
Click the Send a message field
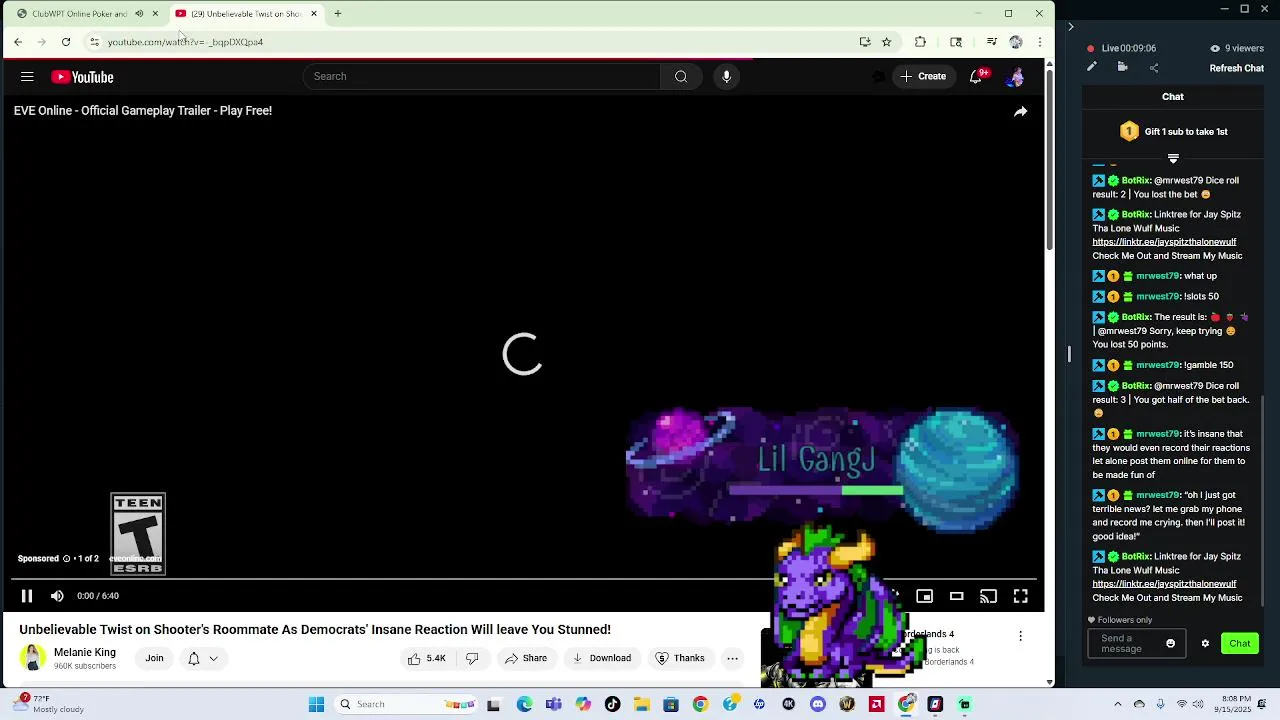1130,644
